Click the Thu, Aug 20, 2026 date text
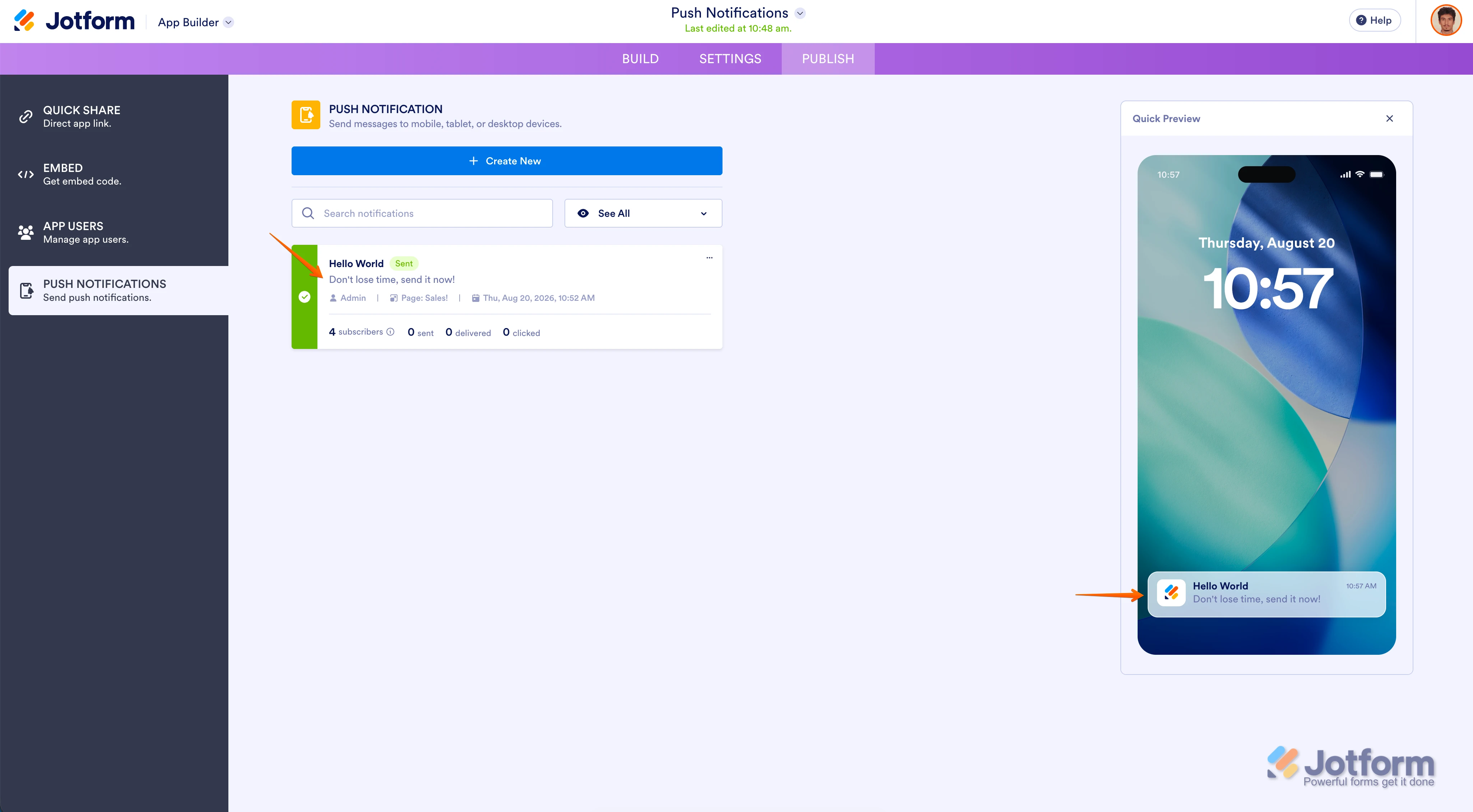The width and height of the screenshot is (1473, 812). 539,298
